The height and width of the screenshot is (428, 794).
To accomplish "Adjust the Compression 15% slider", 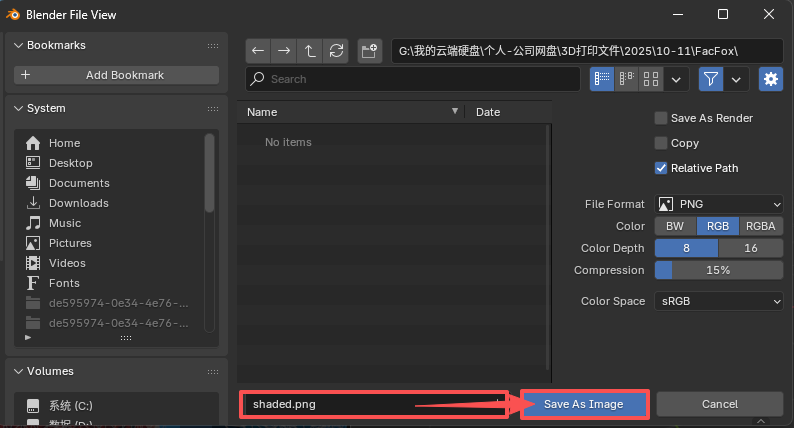I will point(718,270).
